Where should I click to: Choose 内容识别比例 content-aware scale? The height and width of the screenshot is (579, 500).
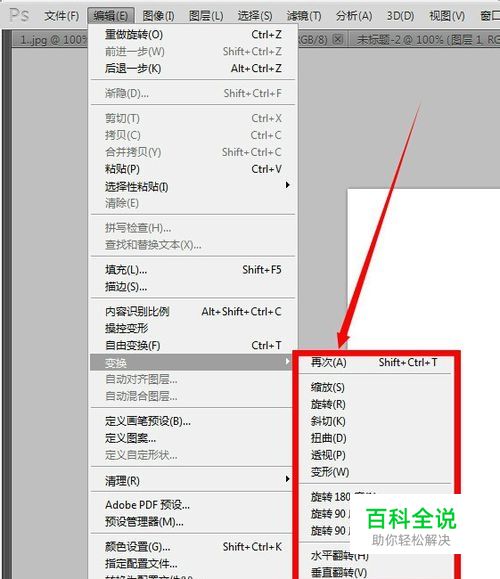click(x=193, y=312)
